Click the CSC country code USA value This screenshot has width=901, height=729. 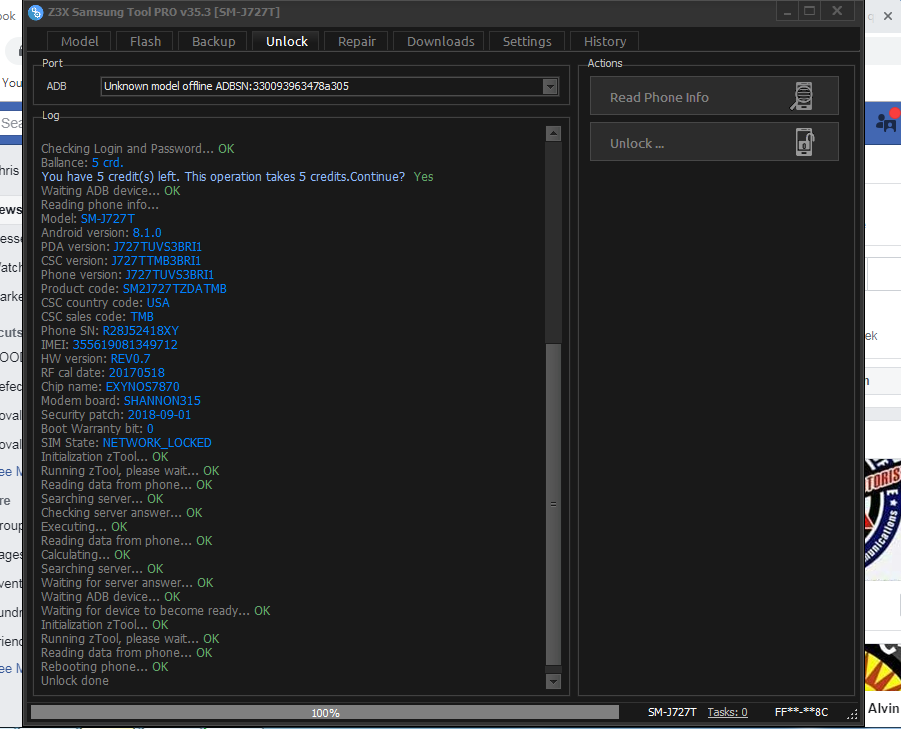tap(158, 303)
